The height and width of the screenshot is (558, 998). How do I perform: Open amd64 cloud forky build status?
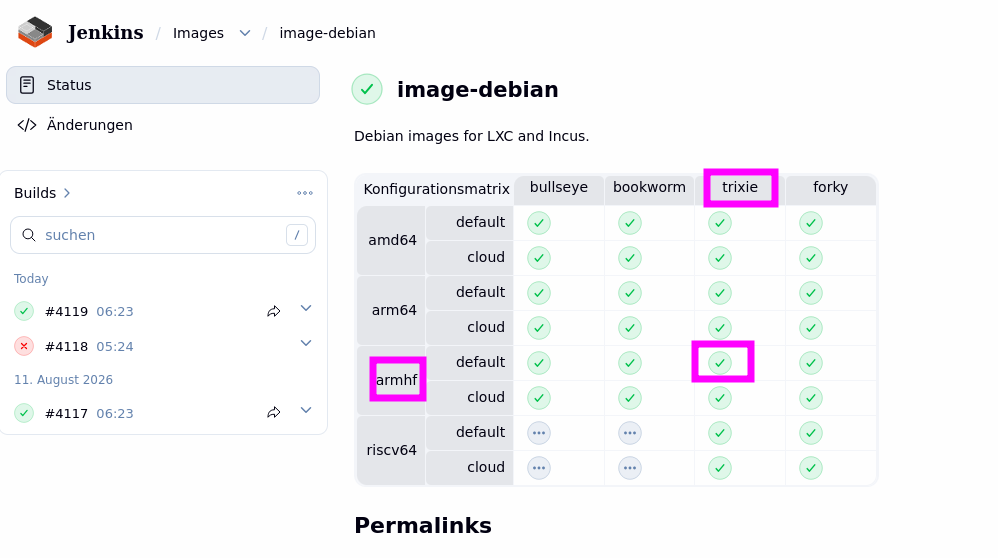point(811,258)
